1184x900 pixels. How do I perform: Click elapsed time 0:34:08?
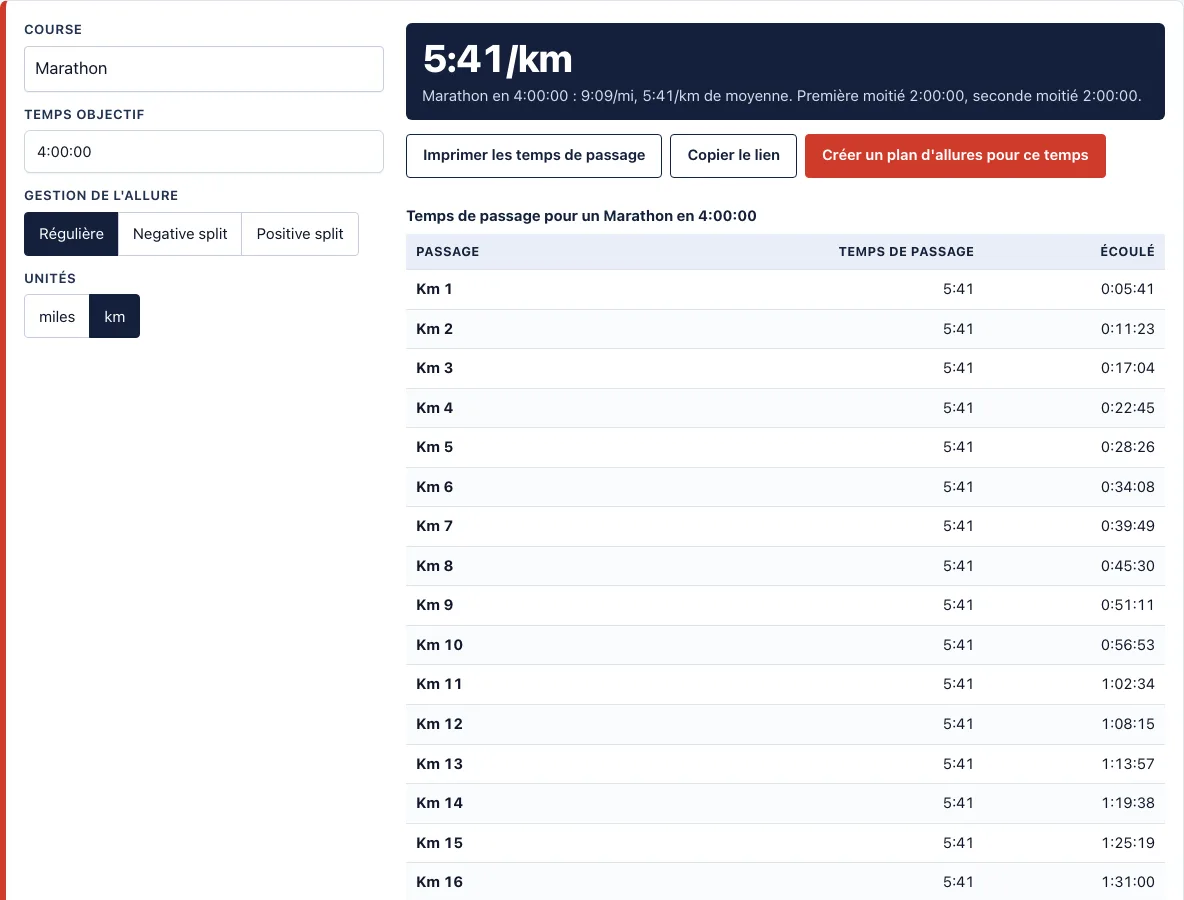(x=1127, y=487)
